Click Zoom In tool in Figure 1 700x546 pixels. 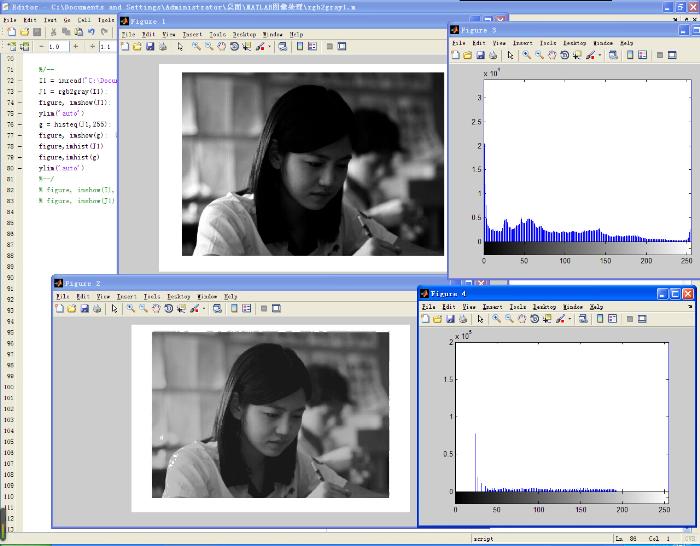[196, 46]
